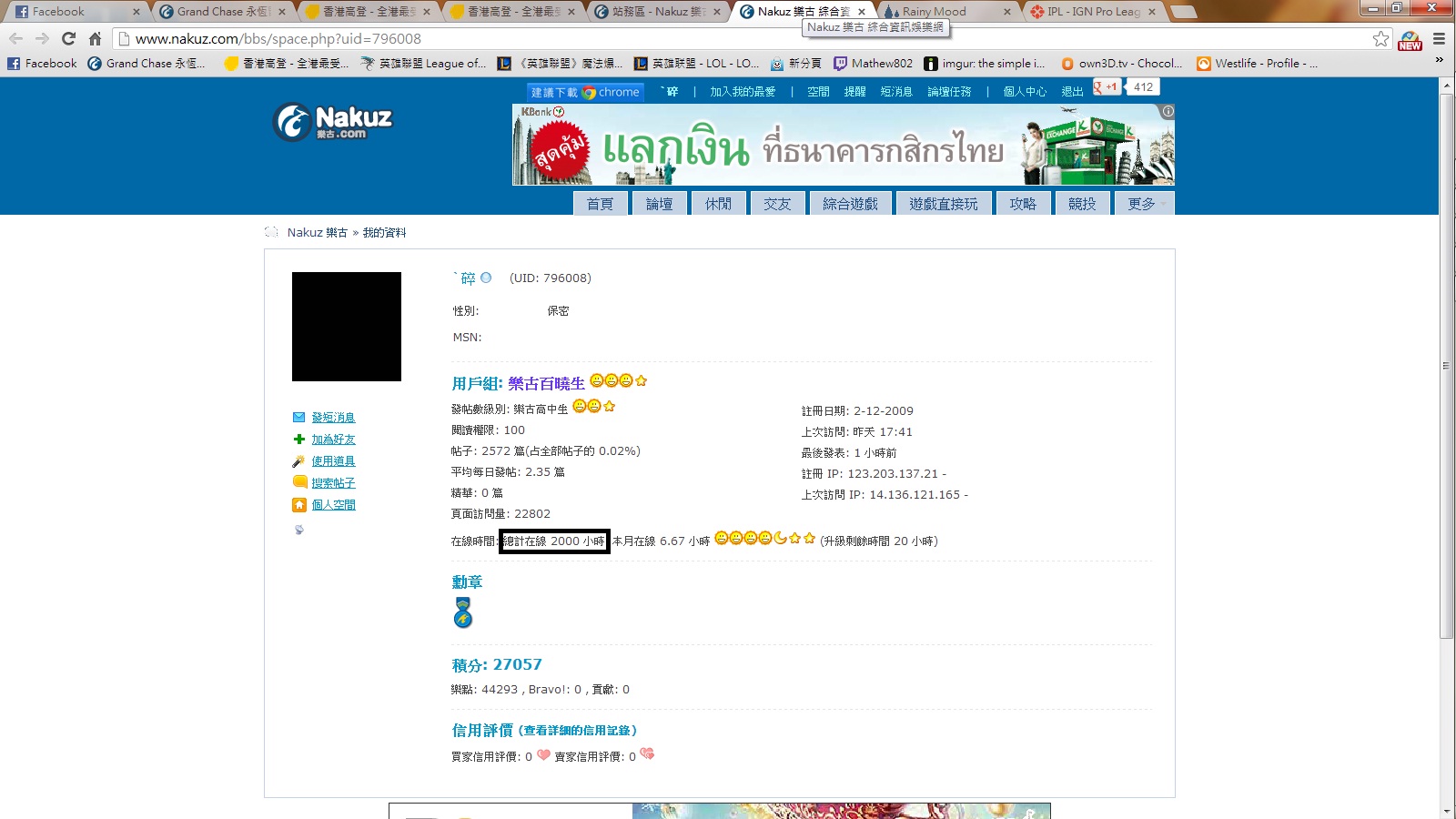This screenshot has width=1456, height=819.
Task: Open the 論壇 navigation tab
Action: 659,204
